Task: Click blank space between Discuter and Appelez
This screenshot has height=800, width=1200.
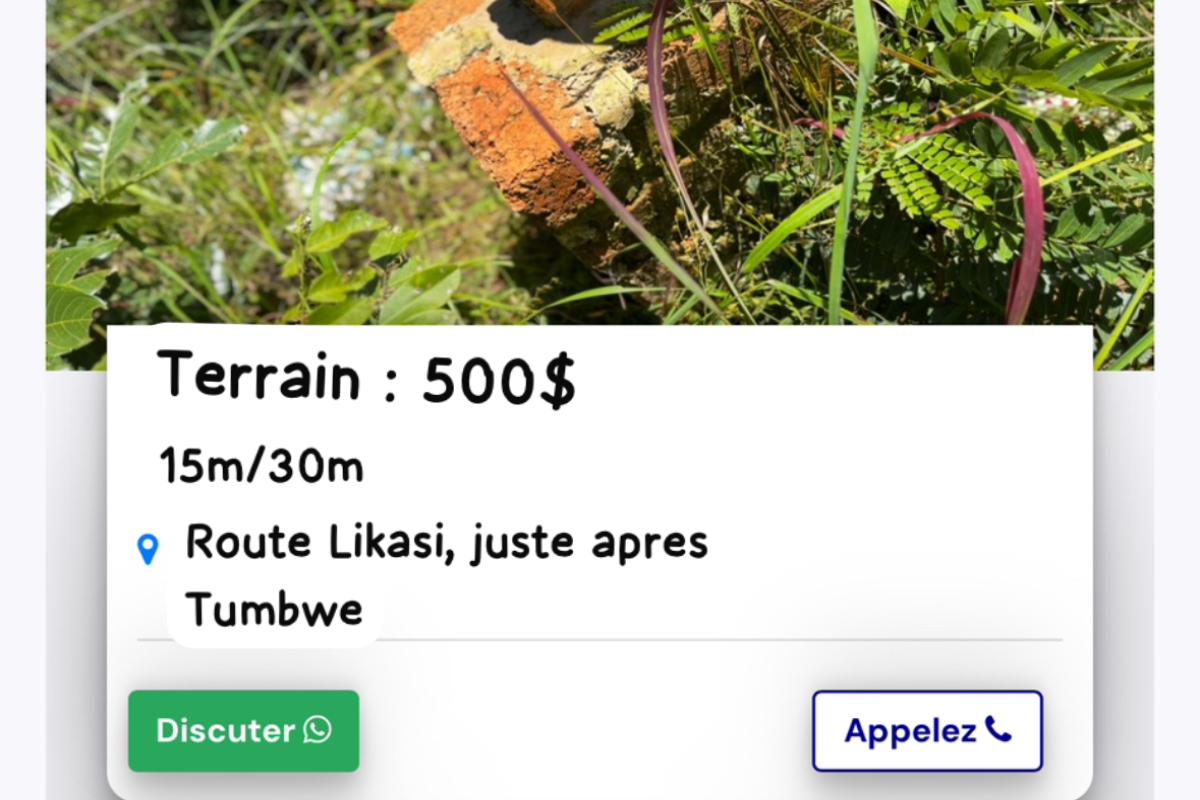Action: coord(585,731)
